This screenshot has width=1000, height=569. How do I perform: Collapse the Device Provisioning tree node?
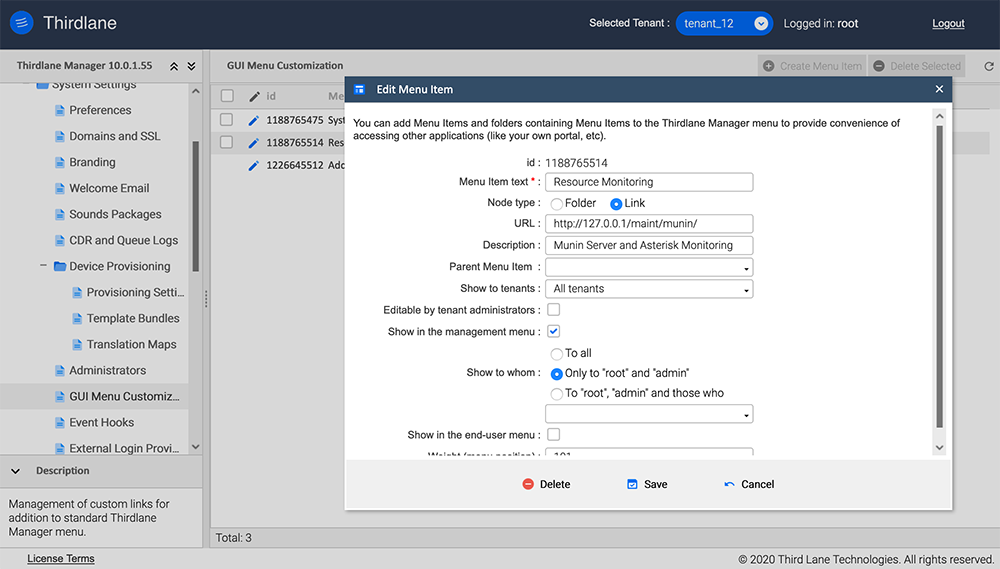pyautogui.click(x=43, y=265)
